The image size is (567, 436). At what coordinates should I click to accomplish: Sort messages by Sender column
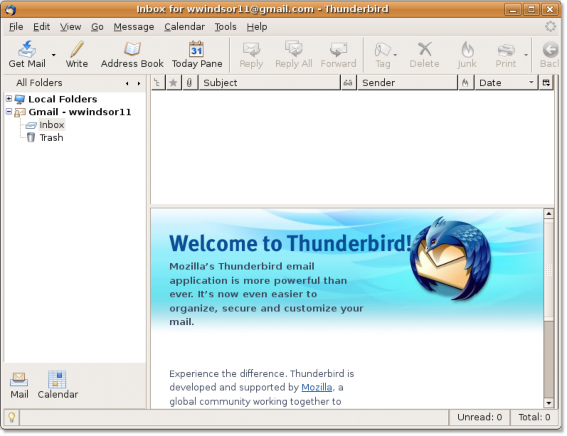coord(407,83)
